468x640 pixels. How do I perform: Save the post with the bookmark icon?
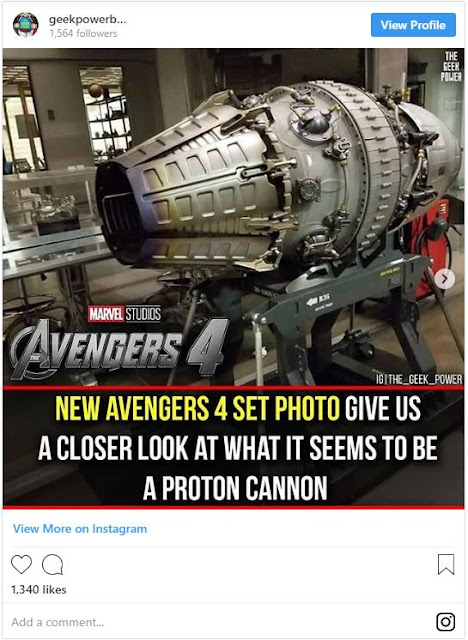[446, 564]
